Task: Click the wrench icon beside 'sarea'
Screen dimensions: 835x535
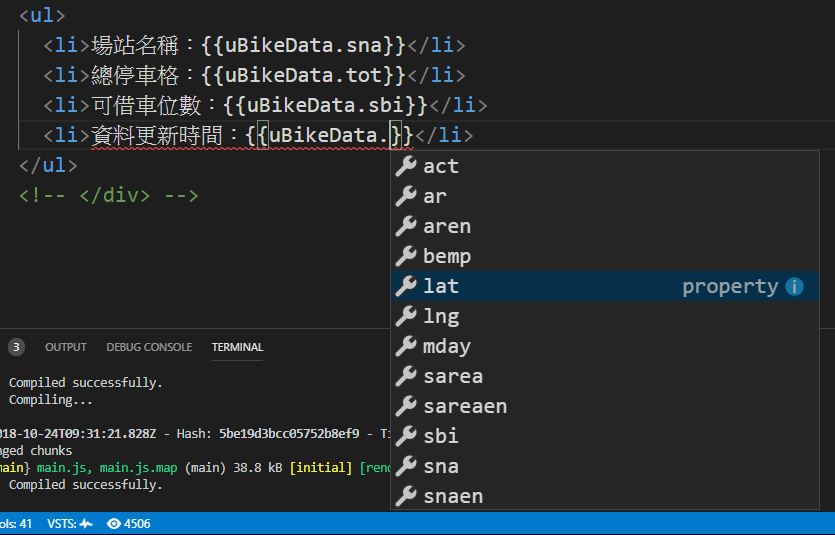Action: coord(406,376)
